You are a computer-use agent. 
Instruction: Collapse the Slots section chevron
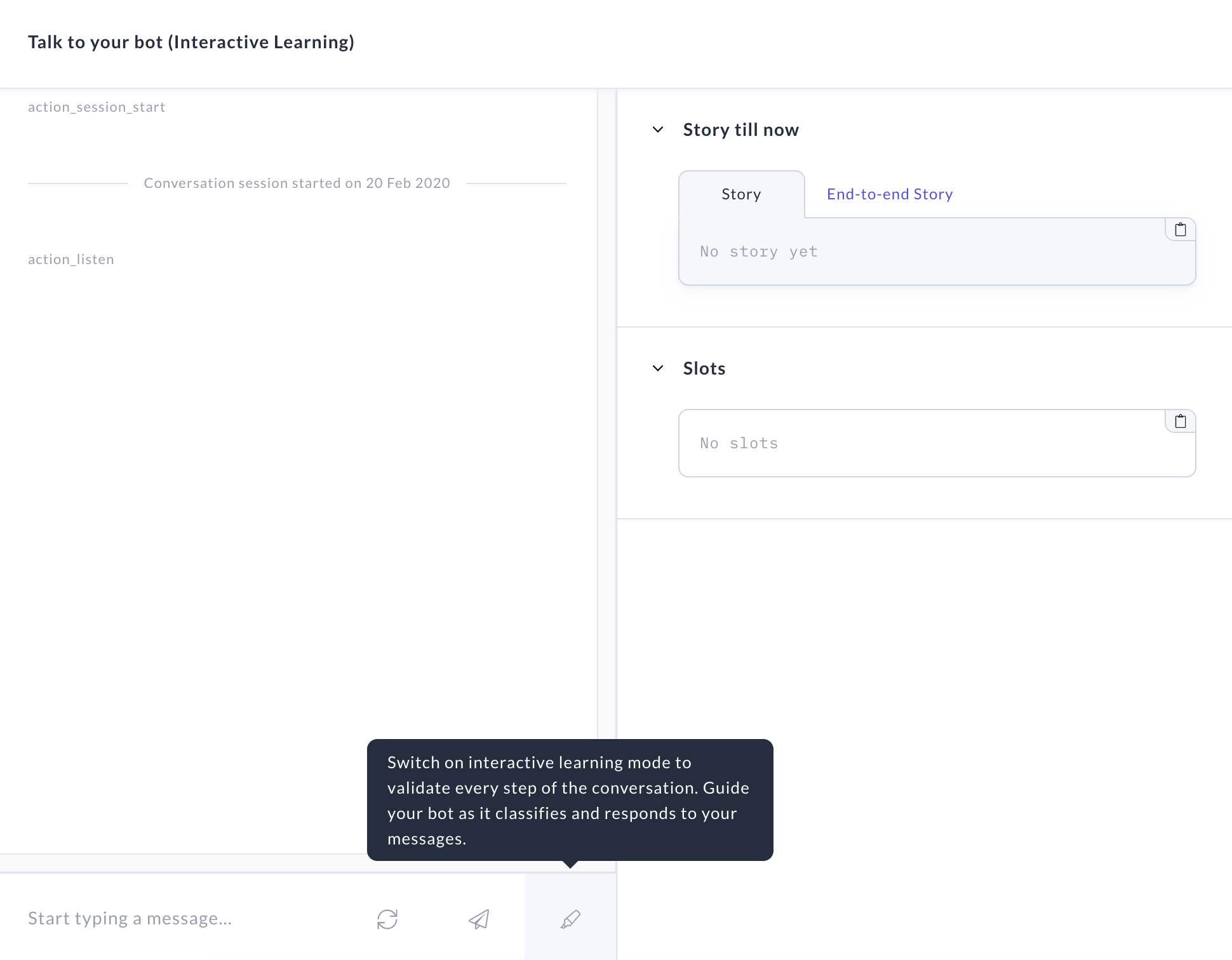pyautogui.click(x=658, y=368)
